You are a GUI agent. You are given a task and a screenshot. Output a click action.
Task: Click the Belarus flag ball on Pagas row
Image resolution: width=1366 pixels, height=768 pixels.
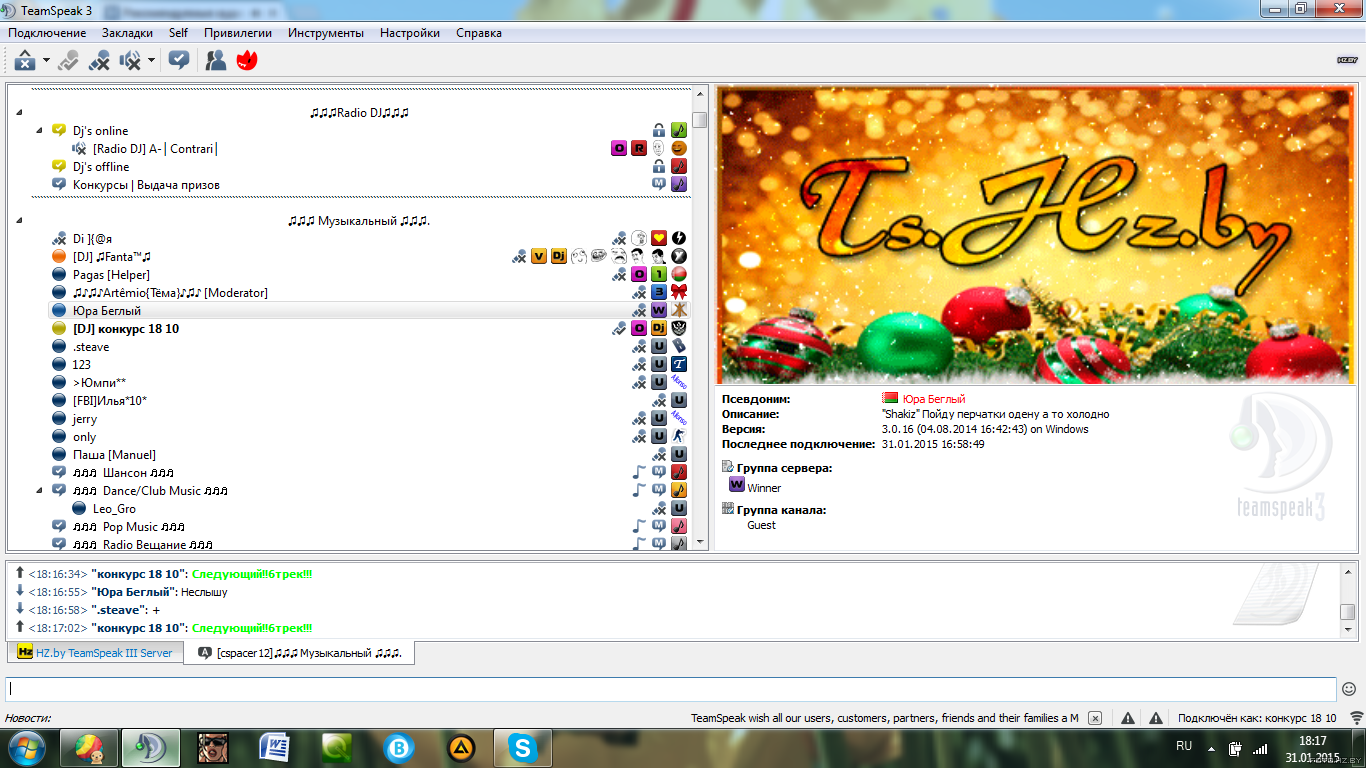tap(679, 275)
